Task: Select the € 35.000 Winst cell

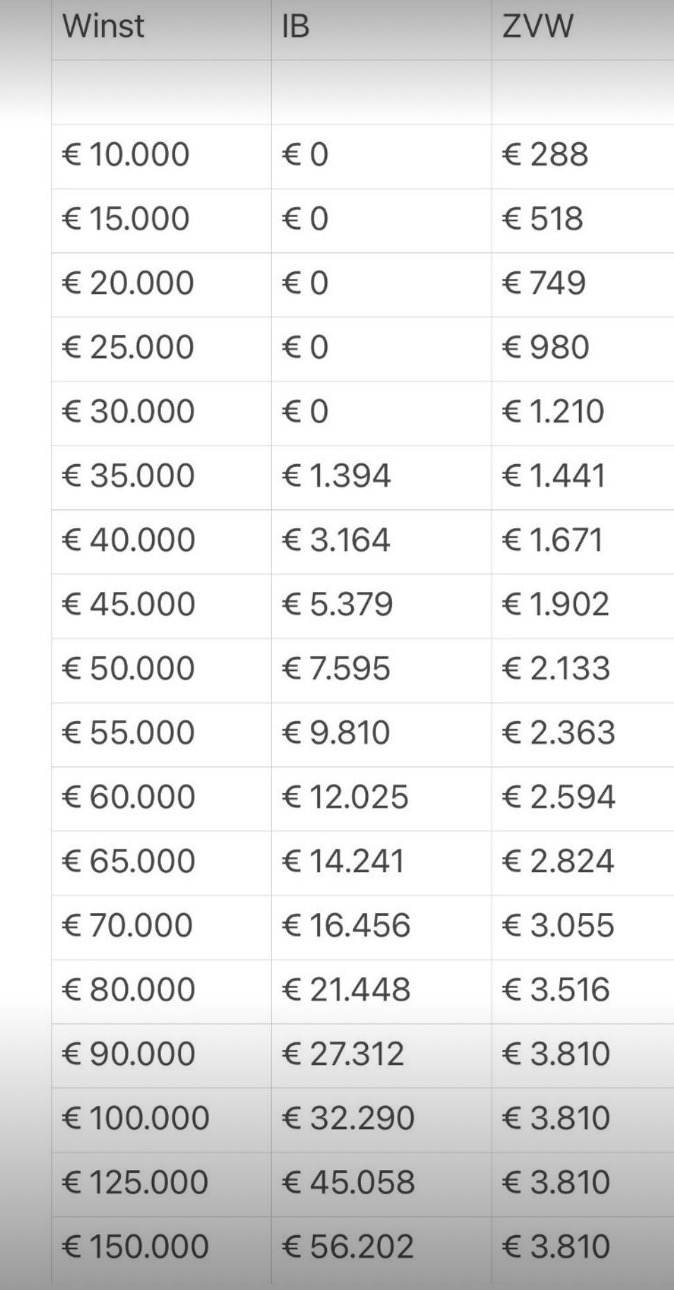Action: [x=161, y=477]
